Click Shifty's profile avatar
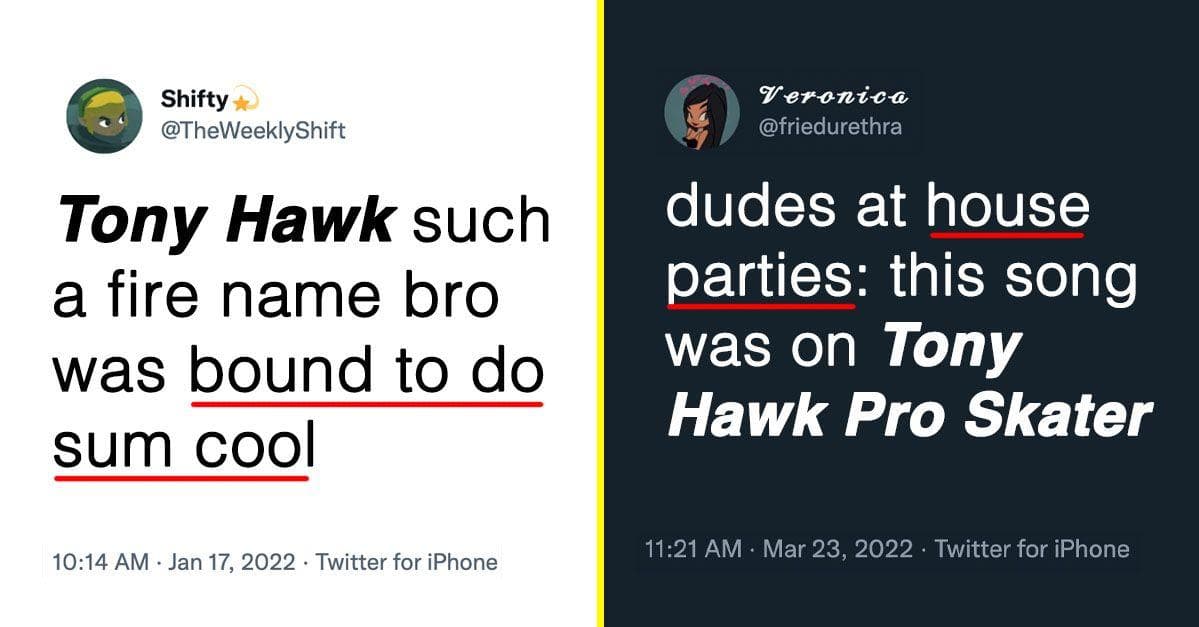1199x627 pixels. click(x=104, y=115)
